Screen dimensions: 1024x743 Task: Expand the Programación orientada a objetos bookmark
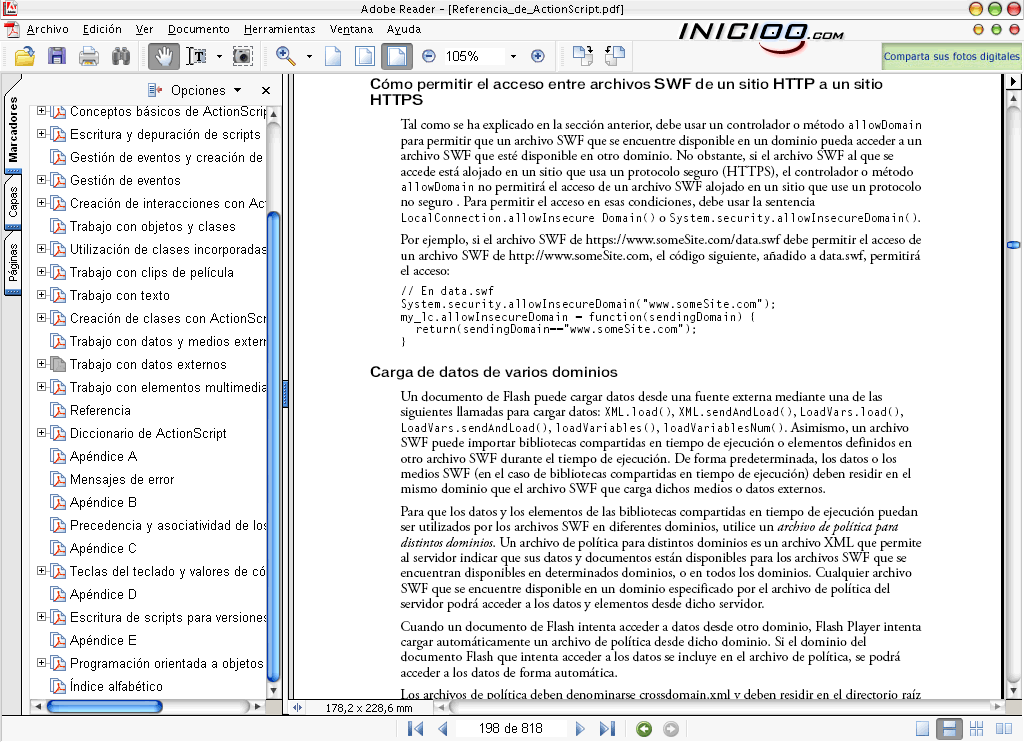(x=41, y=663)
